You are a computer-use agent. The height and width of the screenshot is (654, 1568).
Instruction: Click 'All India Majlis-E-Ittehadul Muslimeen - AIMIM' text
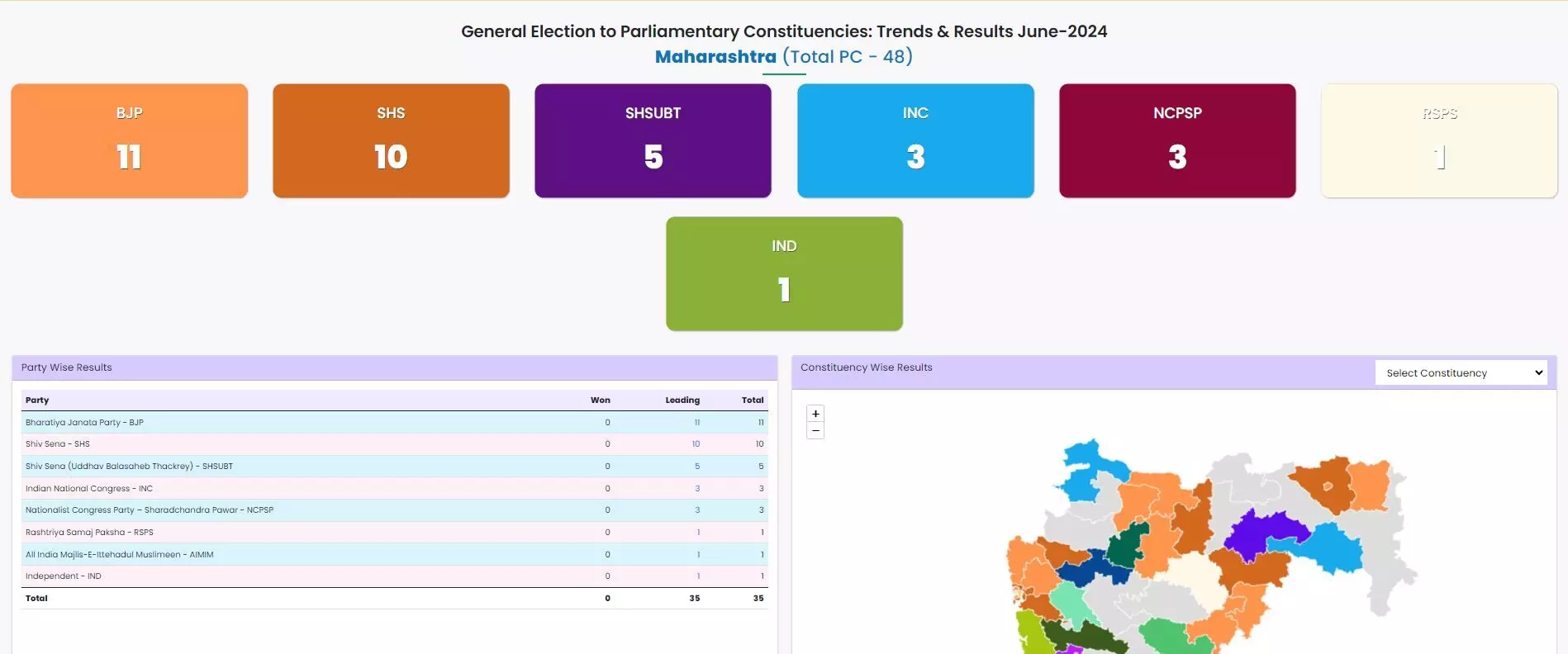(x=119, y=554)
